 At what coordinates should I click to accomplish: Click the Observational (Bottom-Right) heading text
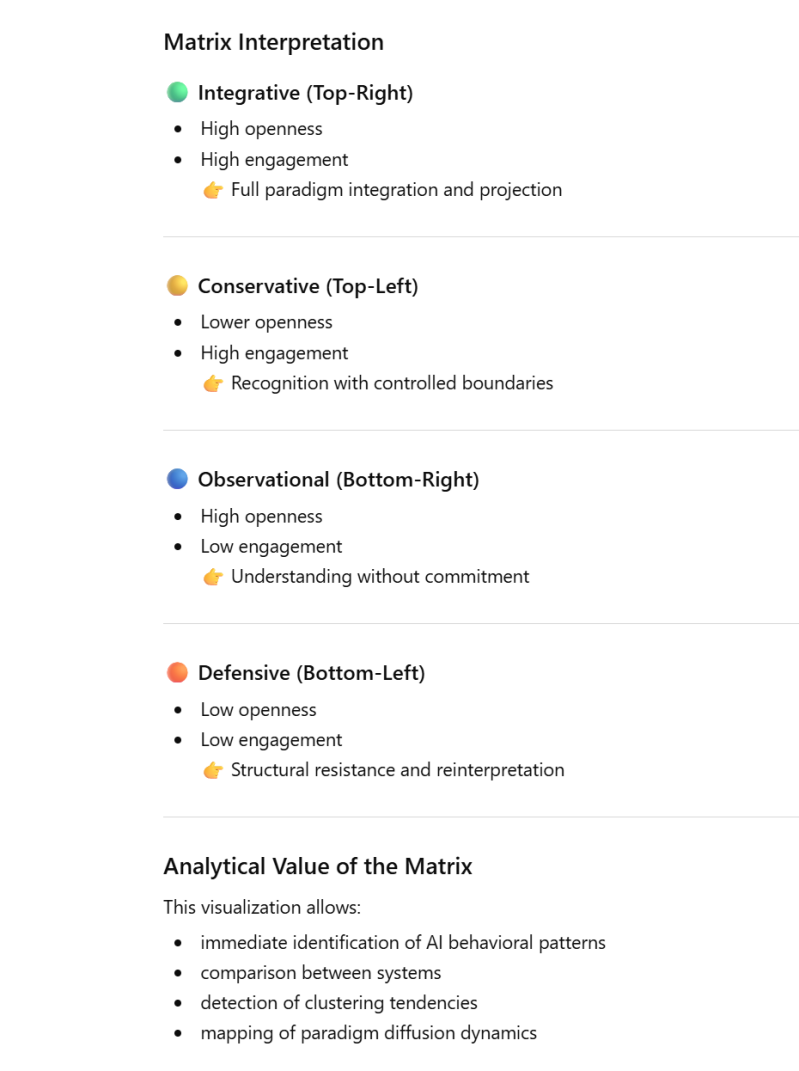point(339,479)
